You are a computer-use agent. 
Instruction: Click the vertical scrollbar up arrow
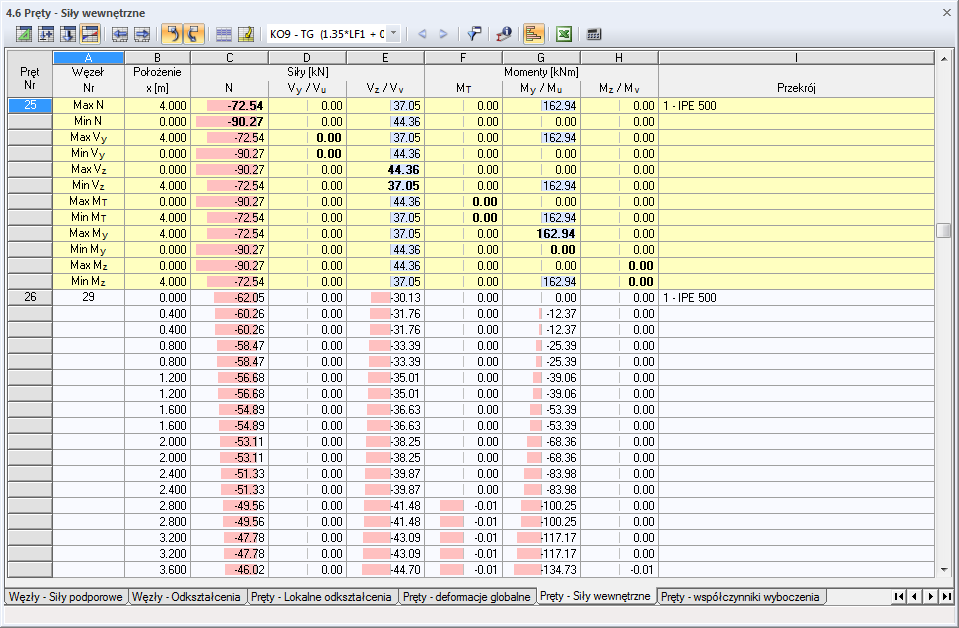[944, 59]
